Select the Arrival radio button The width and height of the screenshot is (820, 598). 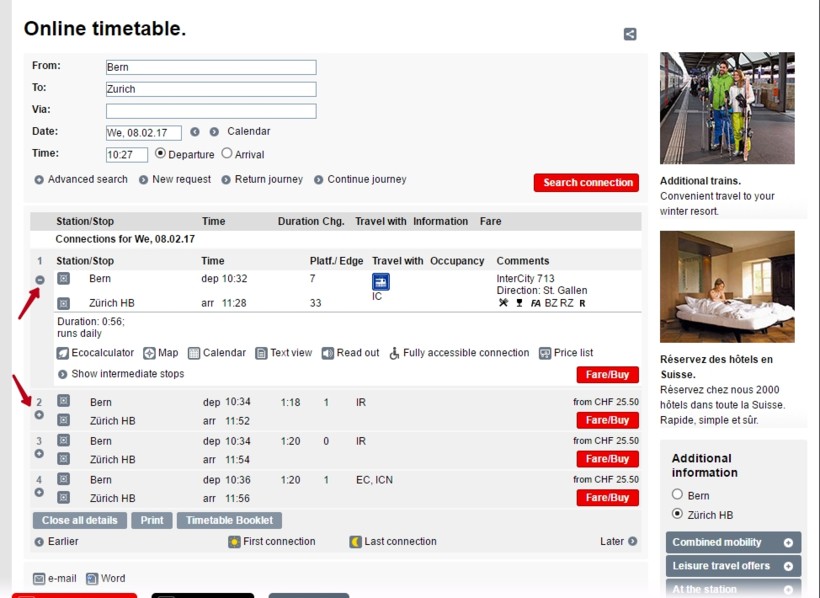tap(227, 154)
